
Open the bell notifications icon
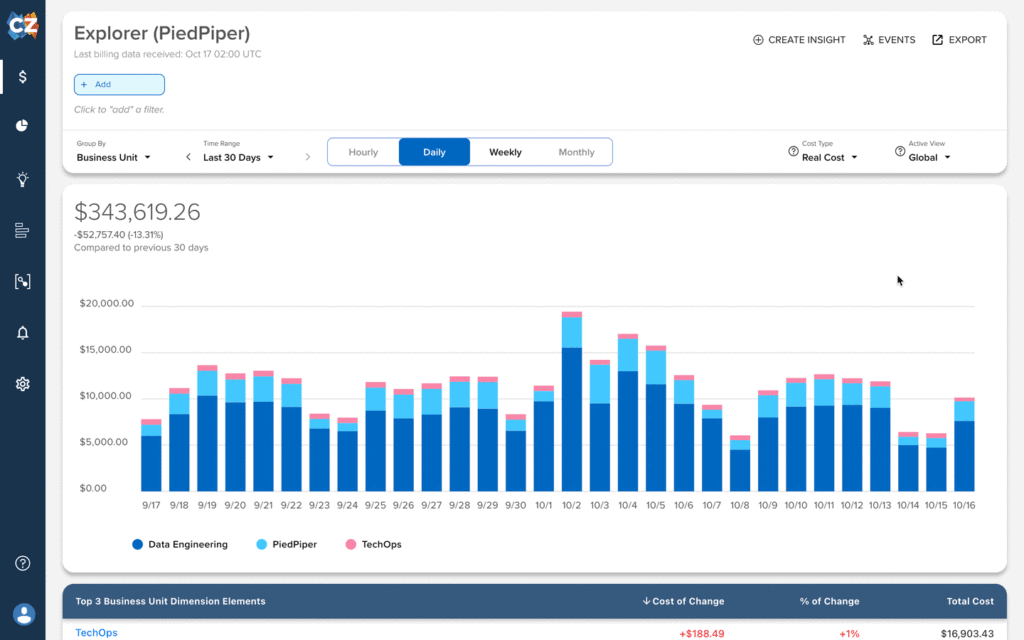(x=23, y=333)
